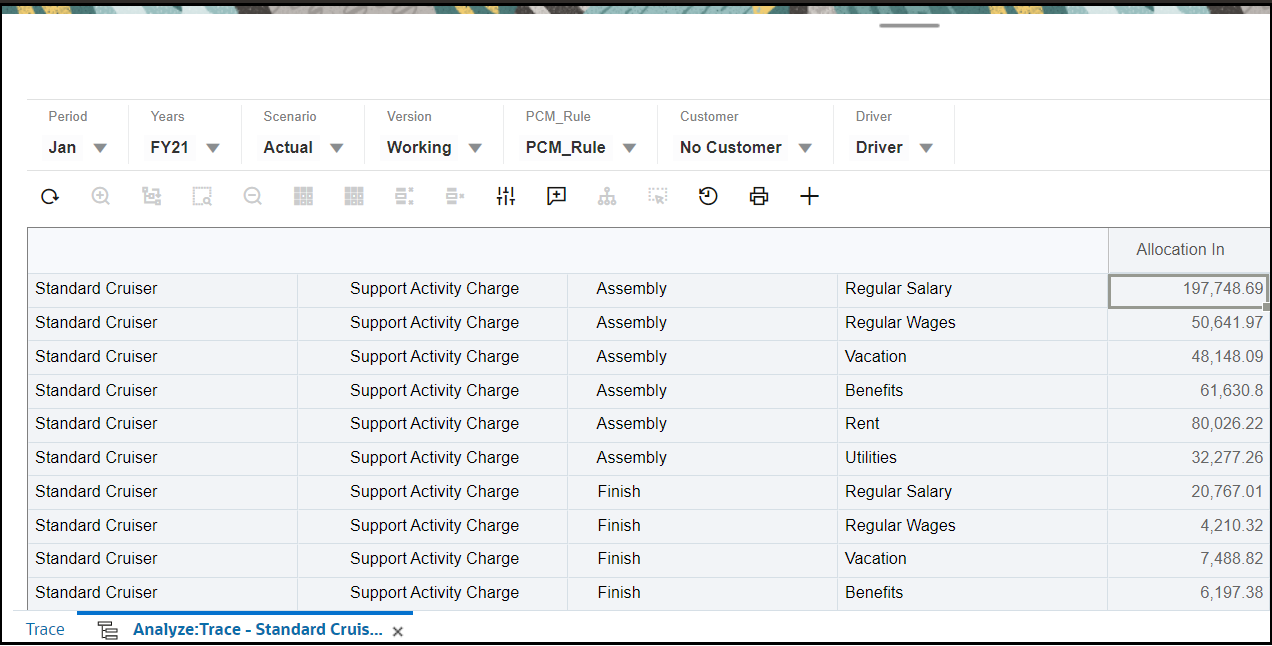Close the Analyze:Trace - Standard Cruiser tab
The image size is (1272, 646).
tap(398, 632)
